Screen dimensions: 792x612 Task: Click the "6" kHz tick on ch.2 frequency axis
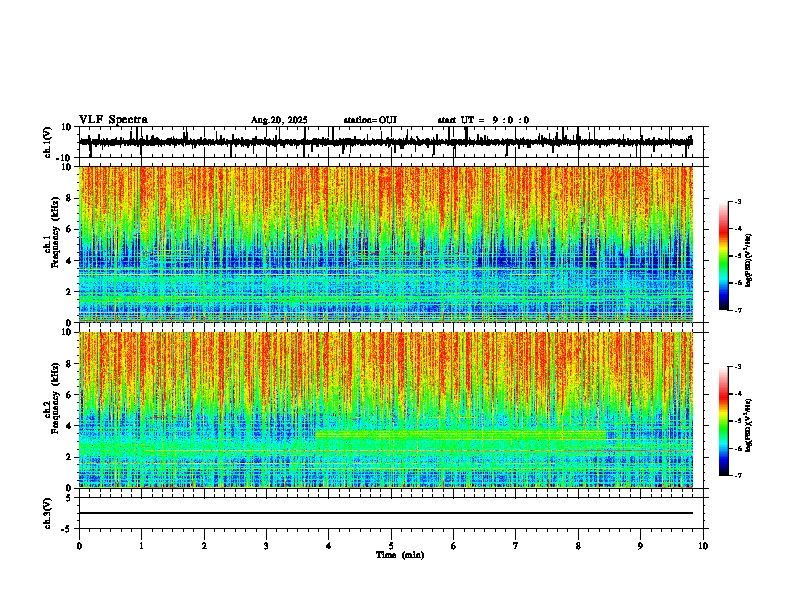(69, 395)
